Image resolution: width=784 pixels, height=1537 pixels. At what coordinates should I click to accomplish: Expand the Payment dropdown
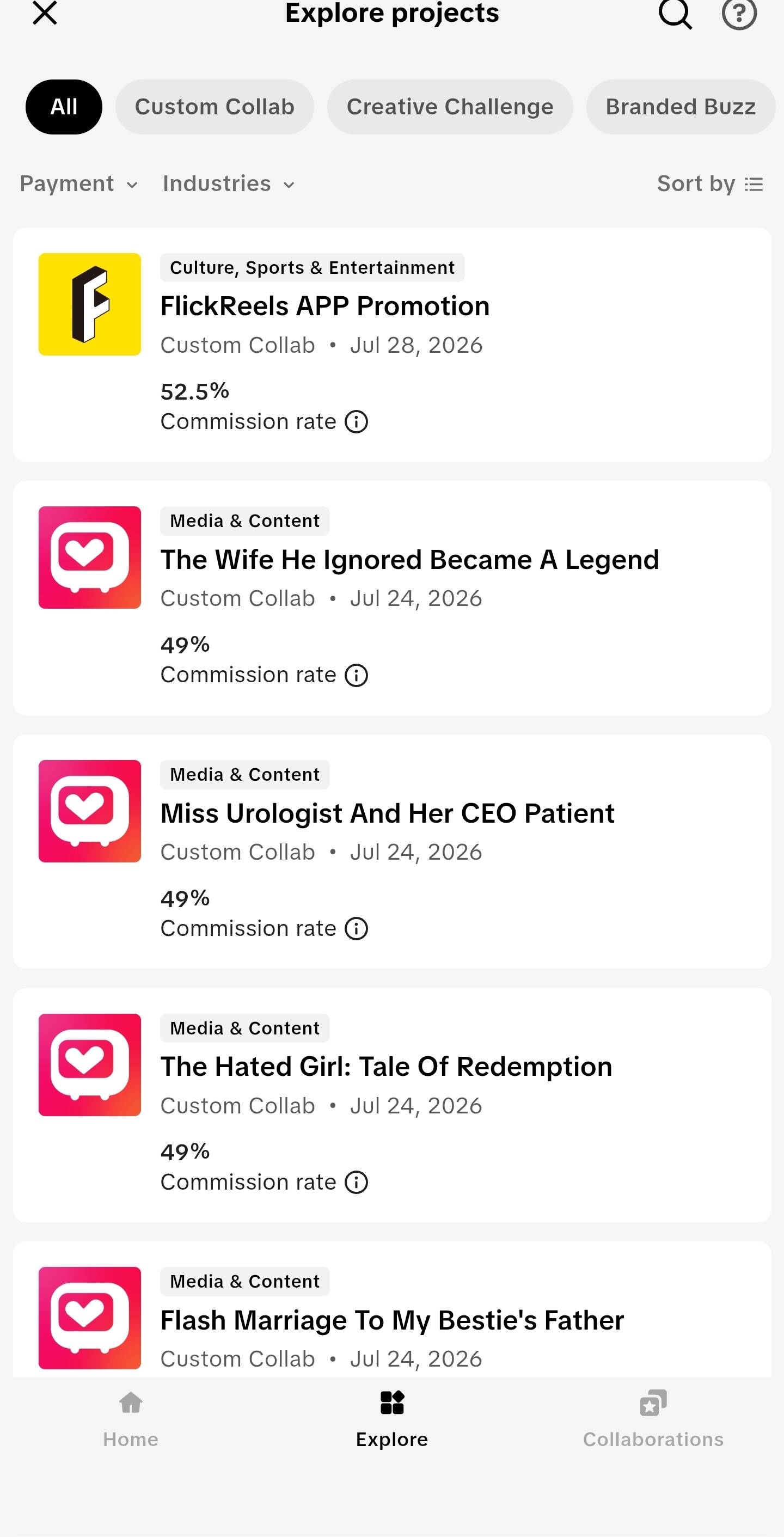click(79, 184)
